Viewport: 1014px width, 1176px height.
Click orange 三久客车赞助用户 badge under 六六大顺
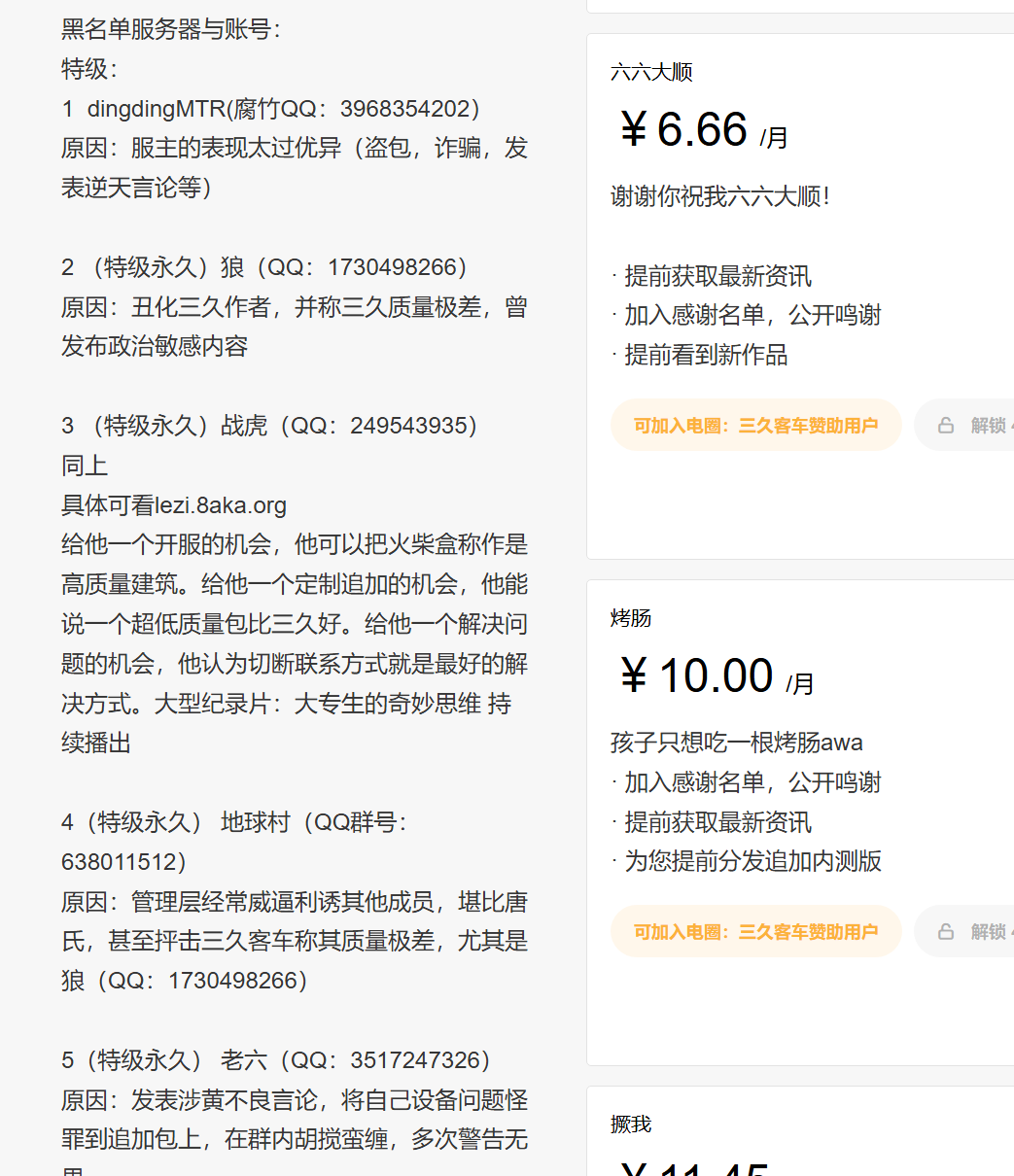pyautogui.click(x=755, y=425)
